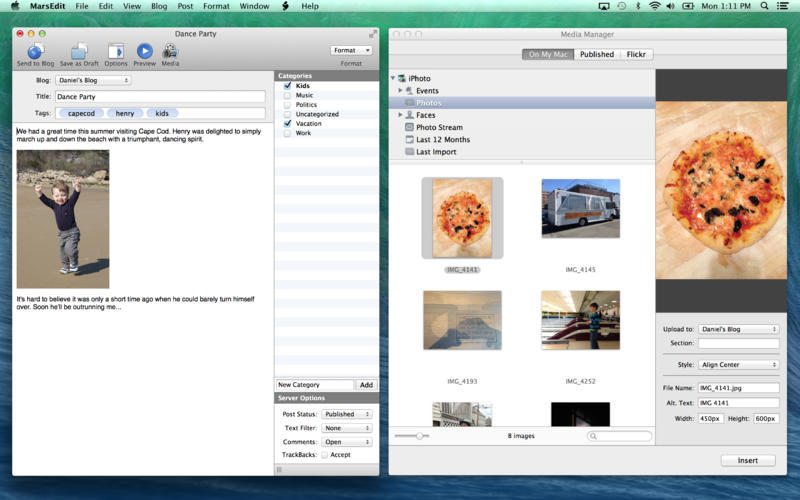Screen dimensions: 800x500
Task: Open the Style Align Center dropdown
Action: [738, 365]
